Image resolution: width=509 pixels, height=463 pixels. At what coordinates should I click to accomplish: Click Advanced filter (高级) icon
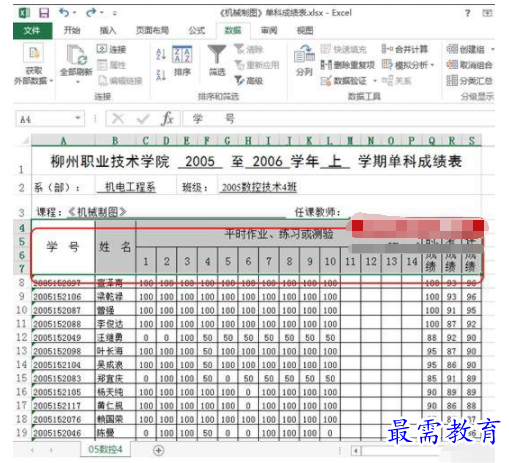tap(240, 80)
